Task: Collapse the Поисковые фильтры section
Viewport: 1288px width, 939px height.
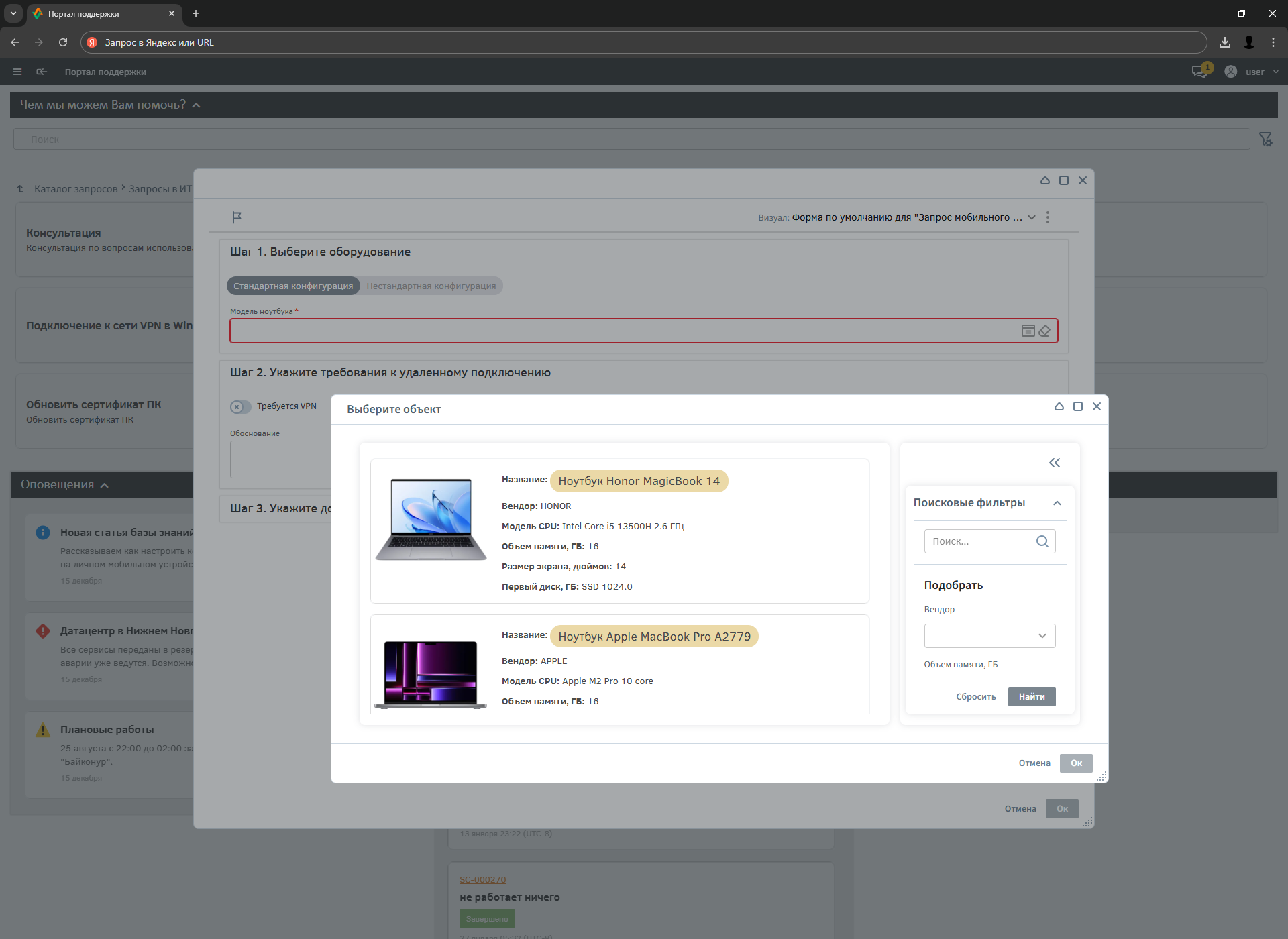Action: (x=1057, y=503)
